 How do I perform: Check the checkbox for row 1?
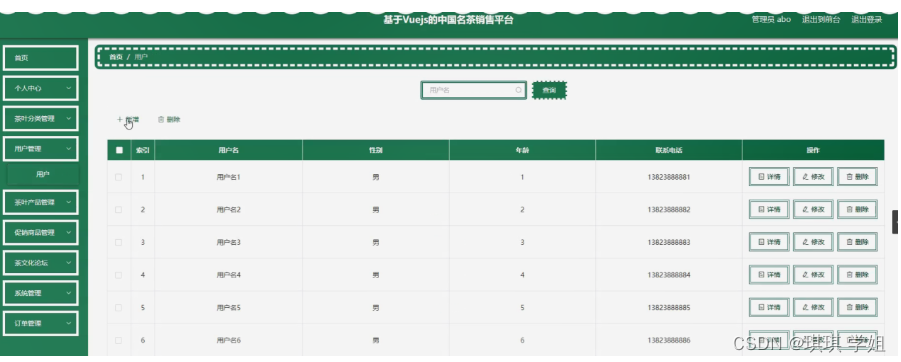pyautogui.click(x=119, y=177)
